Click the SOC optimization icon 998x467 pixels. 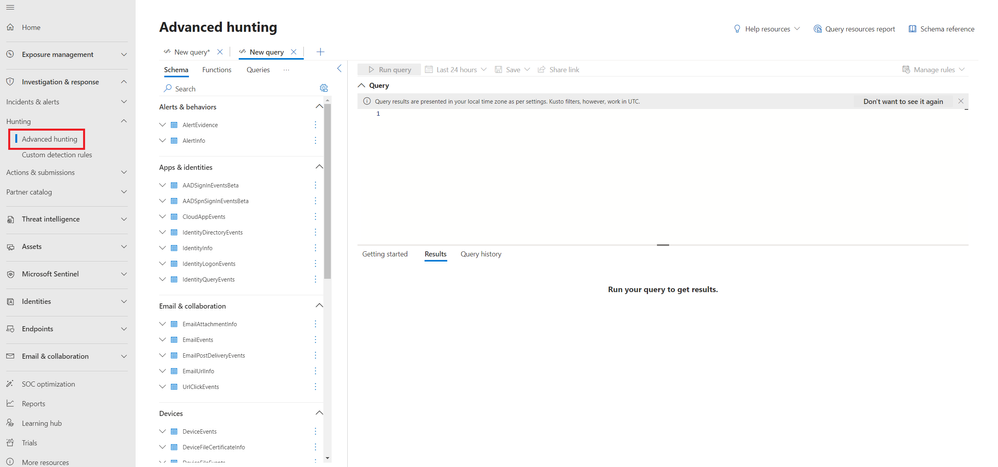[10, 384]
